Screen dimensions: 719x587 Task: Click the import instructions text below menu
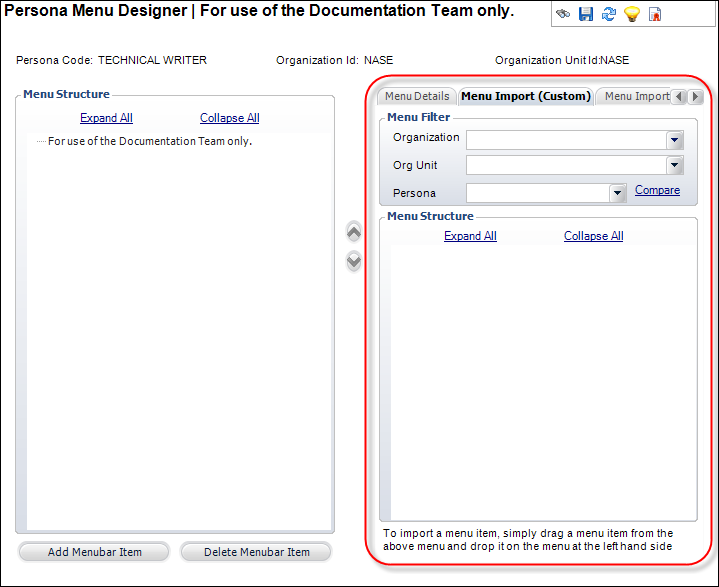528,540
